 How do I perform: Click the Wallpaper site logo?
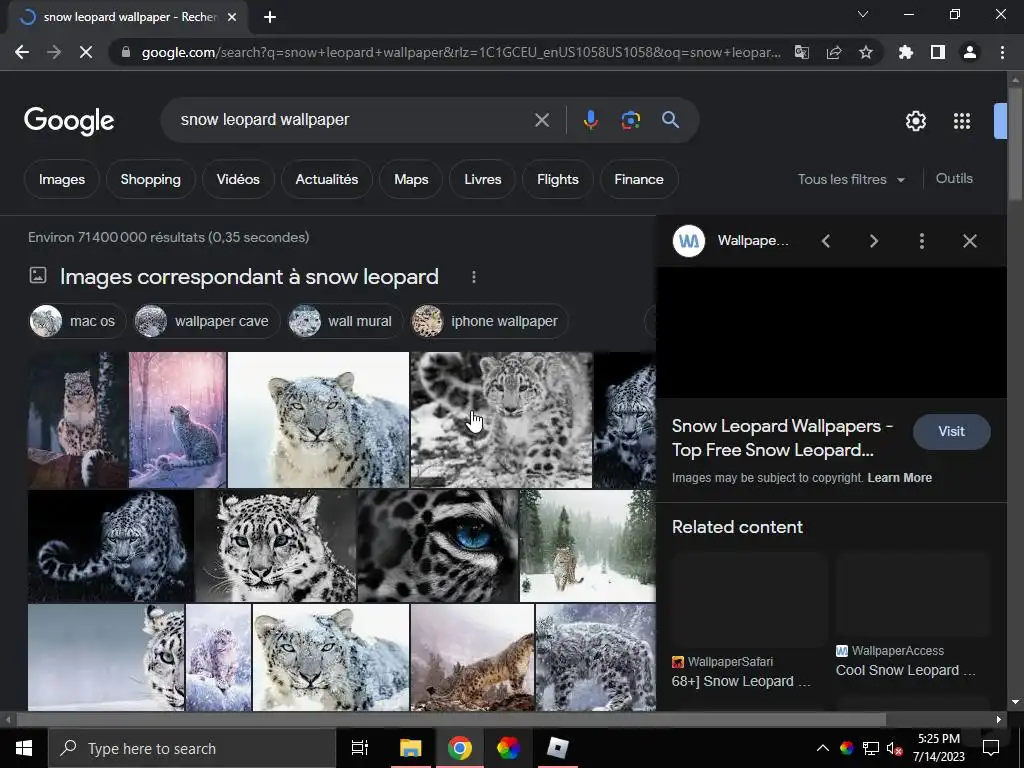(689, 241)
